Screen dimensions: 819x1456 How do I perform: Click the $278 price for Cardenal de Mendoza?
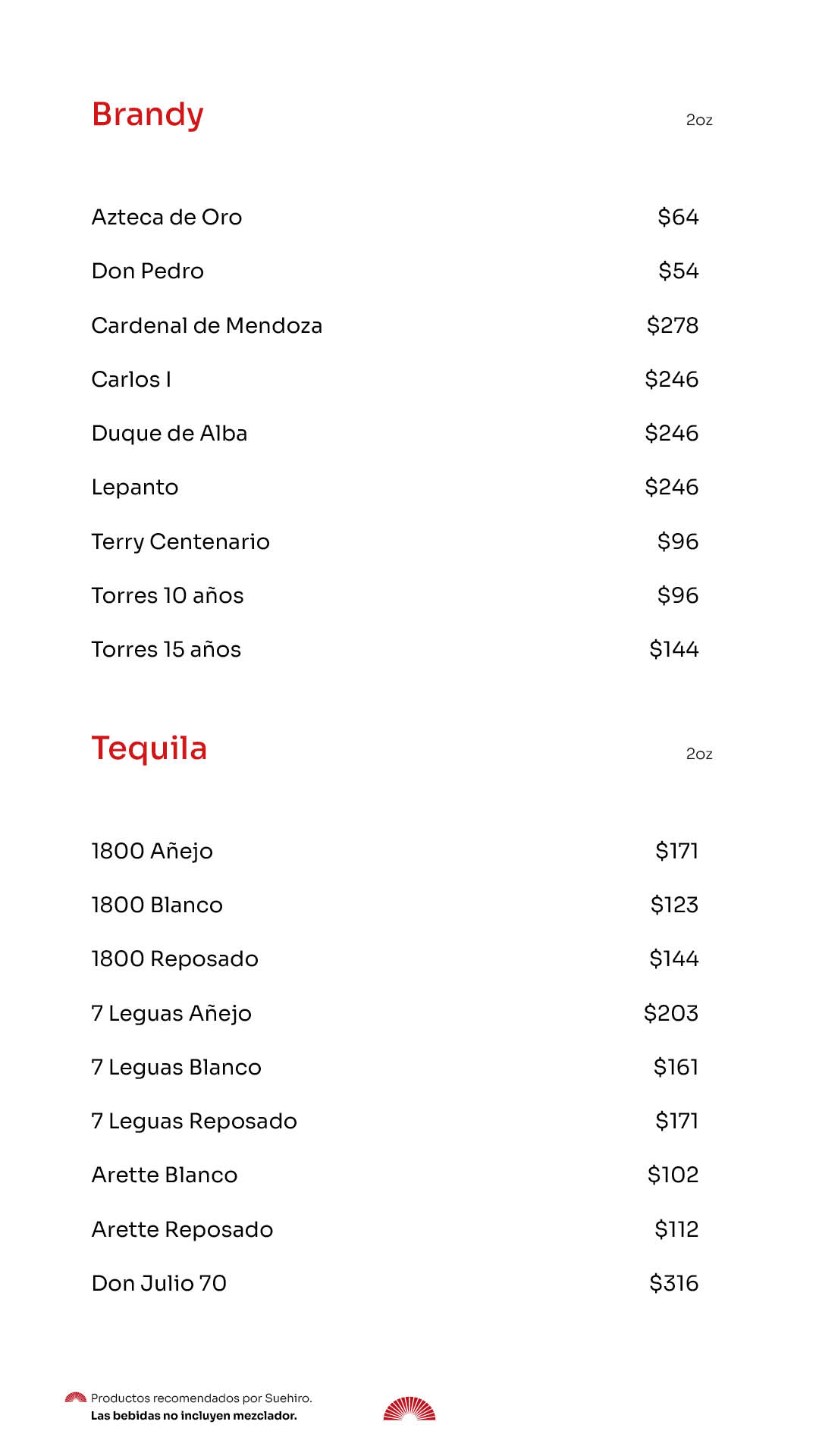point(672,326)
